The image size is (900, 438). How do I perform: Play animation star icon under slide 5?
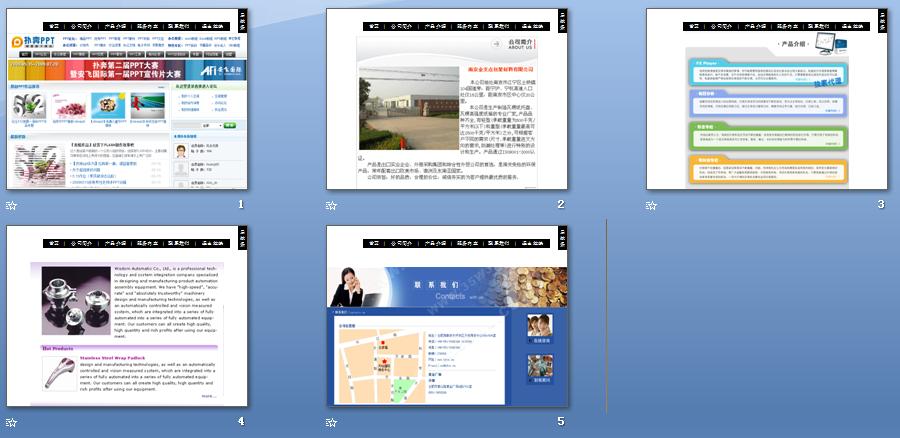pos(331,423)
